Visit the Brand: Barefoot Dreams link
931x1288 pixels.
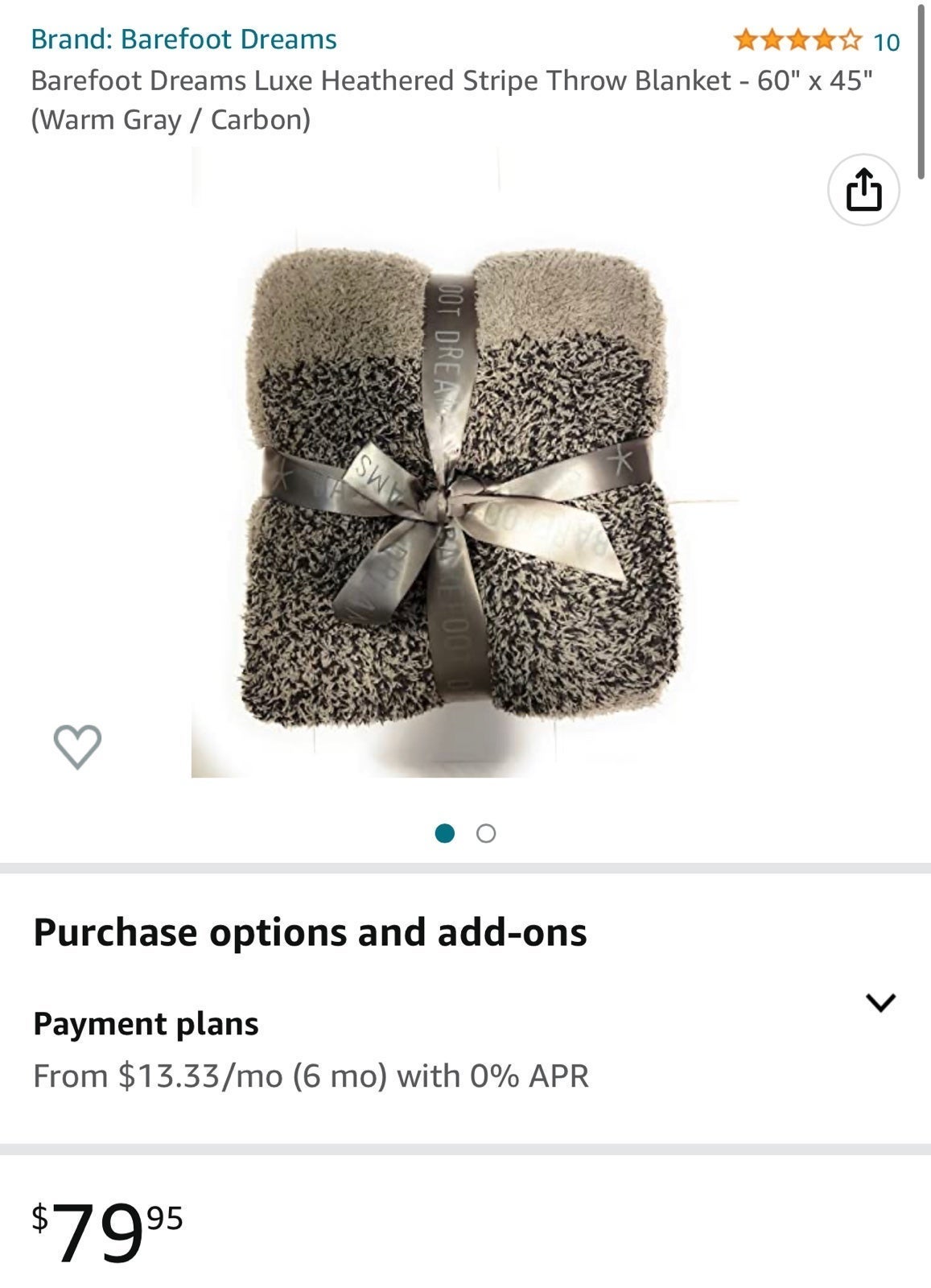click(x=183, y=39)
